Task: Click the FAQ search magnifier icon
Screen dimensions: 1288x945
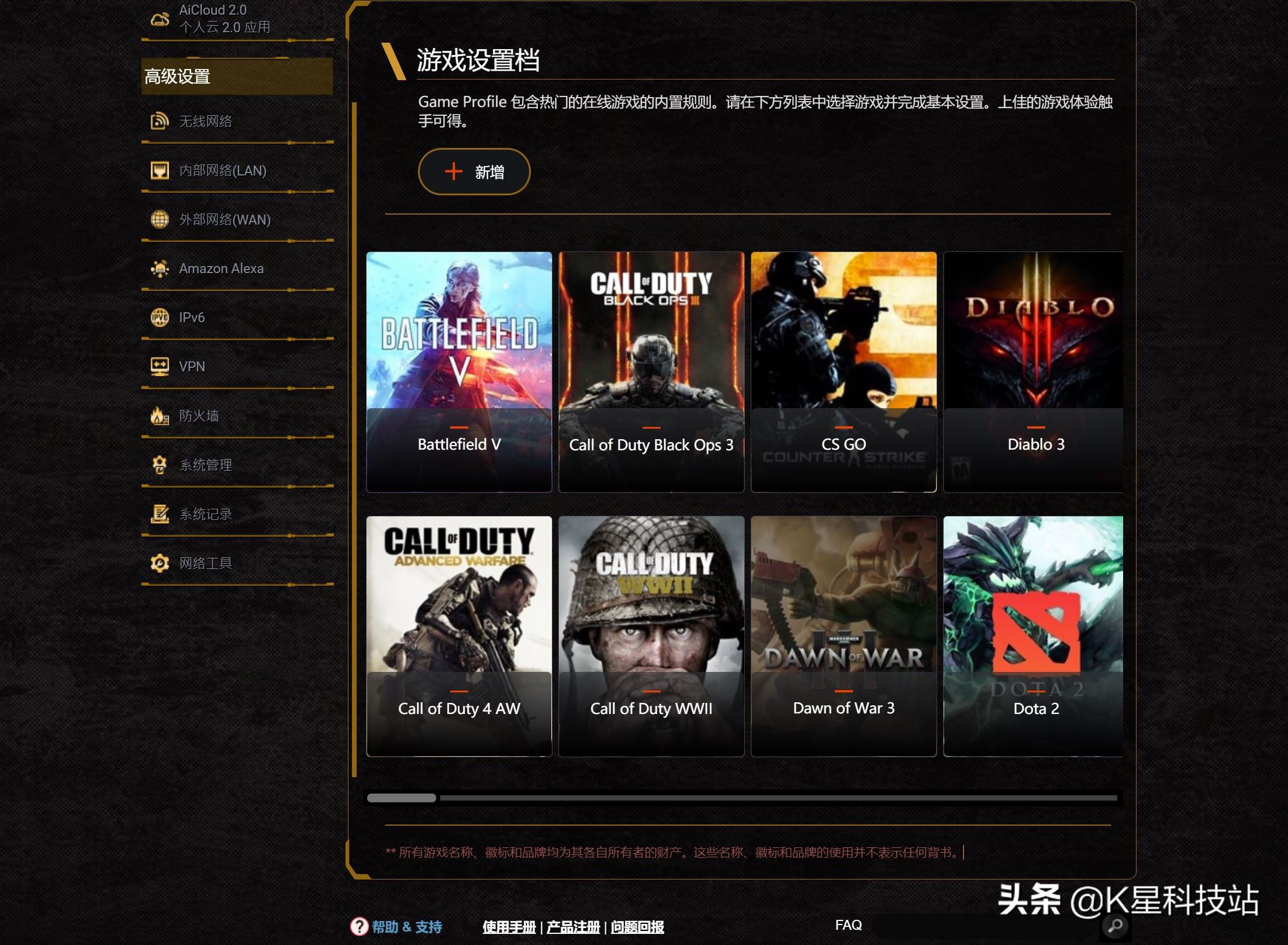Action: point(1116,926)
